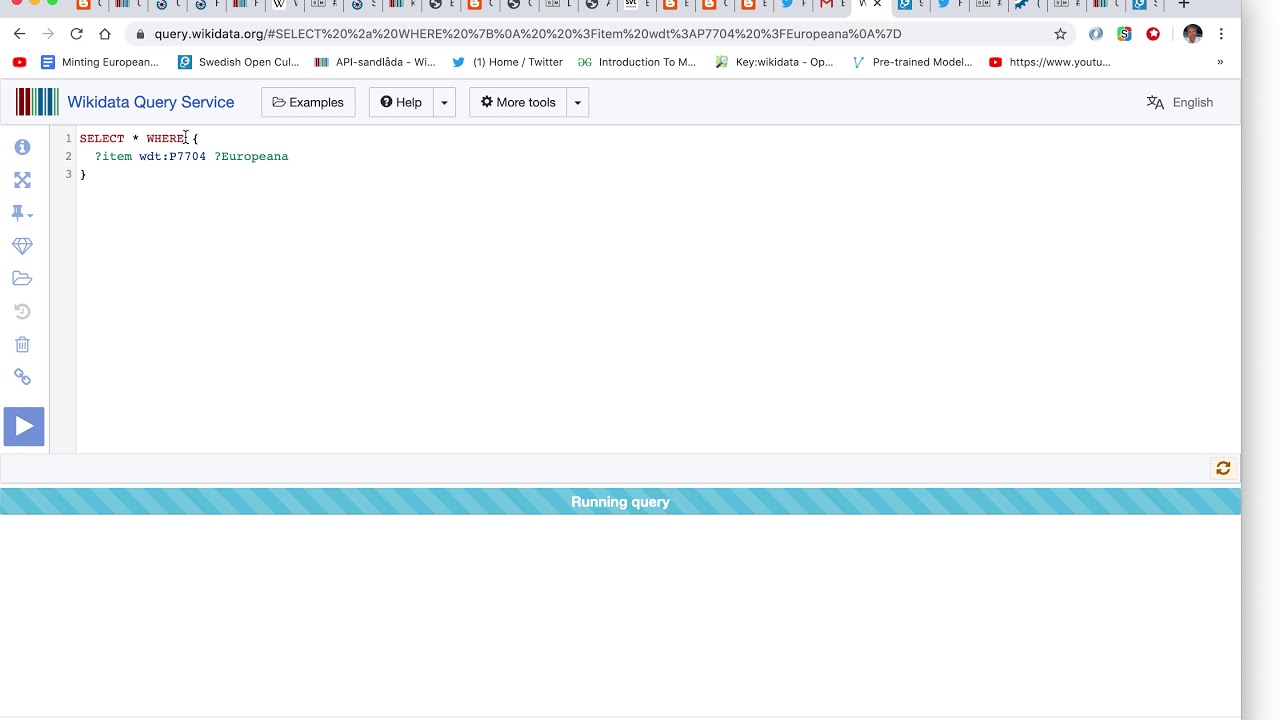This screenshot has width=1280, height=720.
Task: Click the YouTube icon bookmark at far left
Action: pos(19,62)
